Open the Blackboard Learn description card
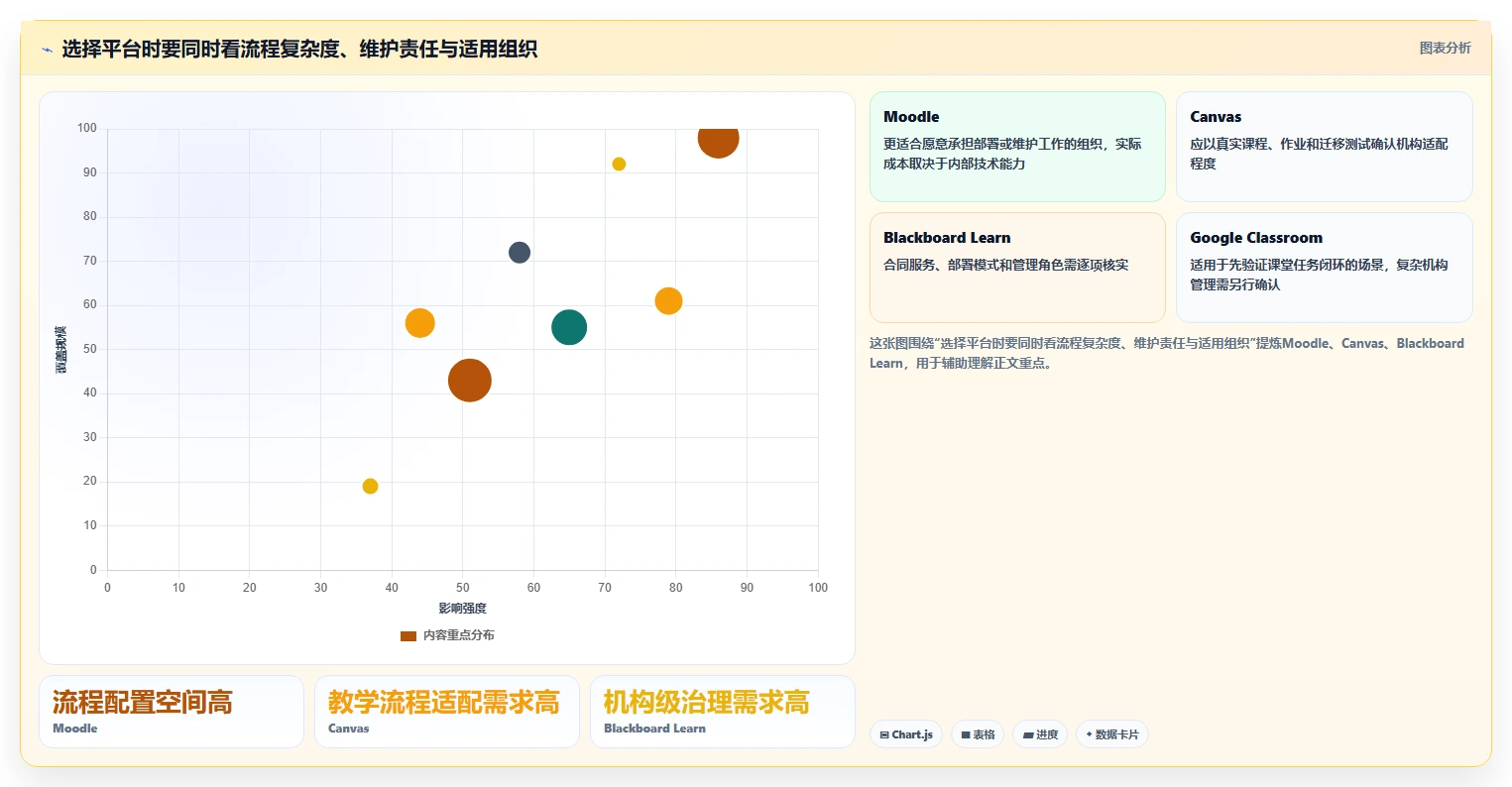This screenshot has height=787, width=1512. pos(1017,268)
